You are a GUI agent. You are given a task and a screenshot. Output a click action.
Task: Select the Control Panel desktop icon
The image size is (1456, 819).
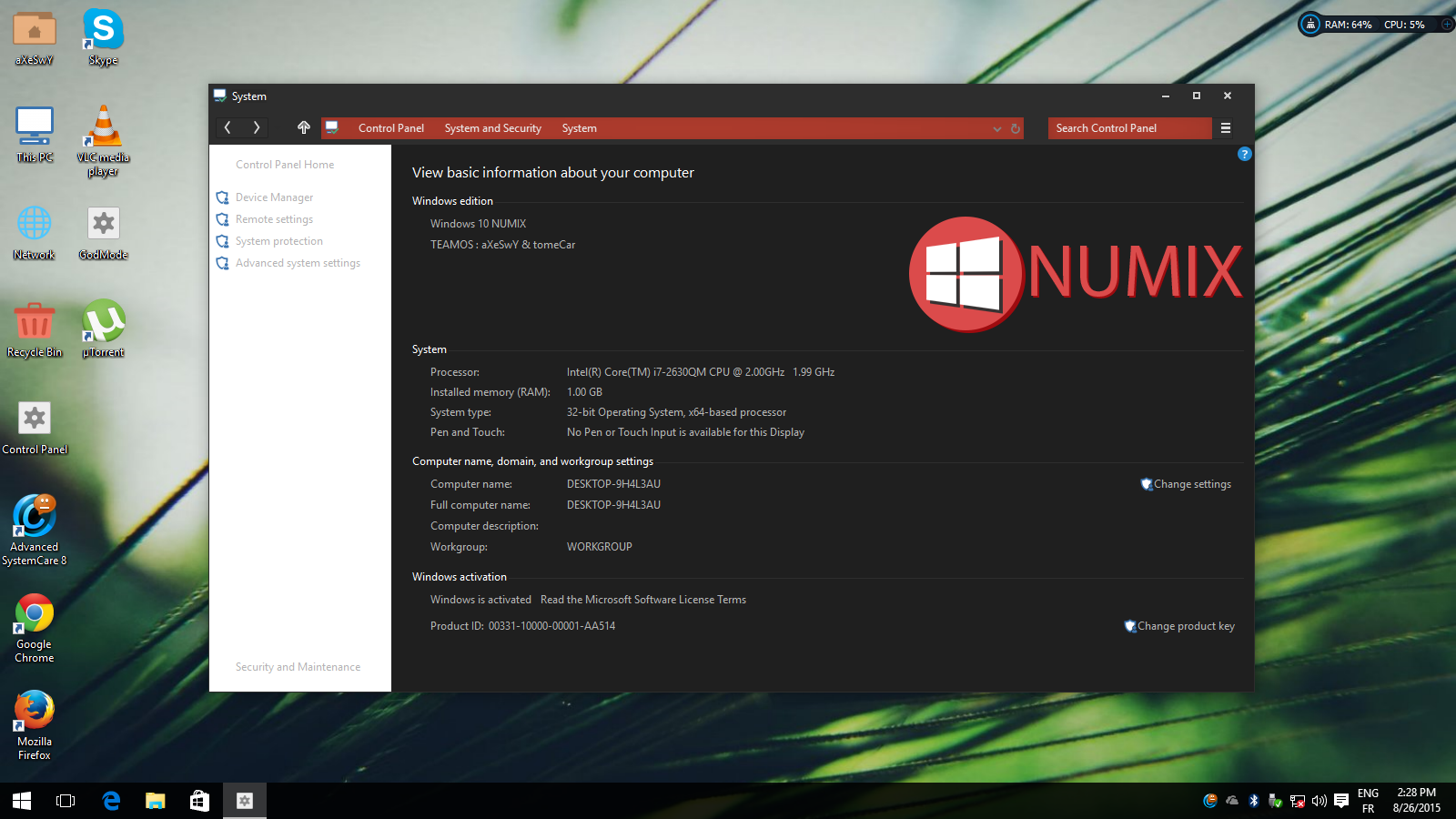click(x=35, y=428)
